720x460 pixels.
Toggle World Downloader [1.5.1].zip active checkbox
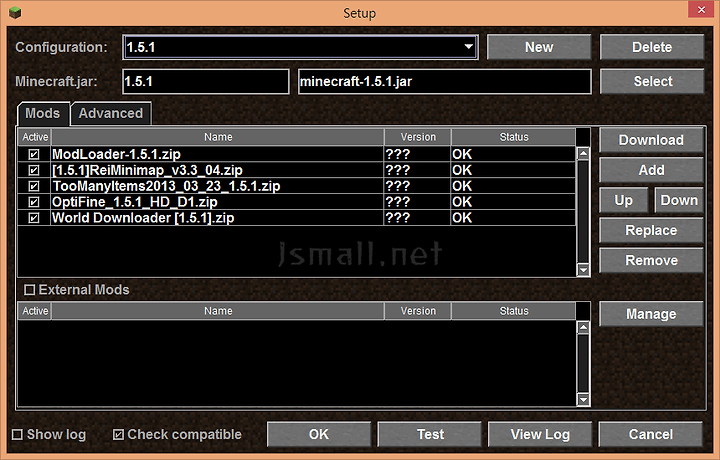(34, 218)
